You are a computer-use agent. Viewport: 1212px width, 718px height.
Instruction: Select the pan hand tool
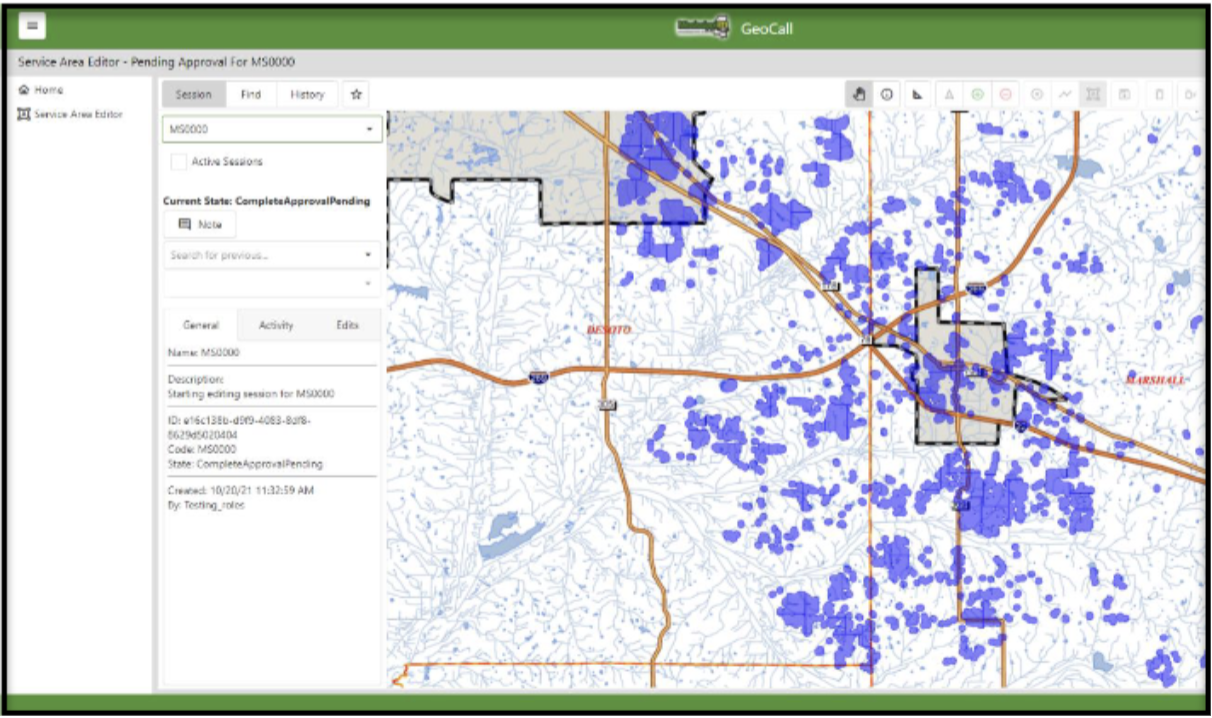click(x=858, y=94)
